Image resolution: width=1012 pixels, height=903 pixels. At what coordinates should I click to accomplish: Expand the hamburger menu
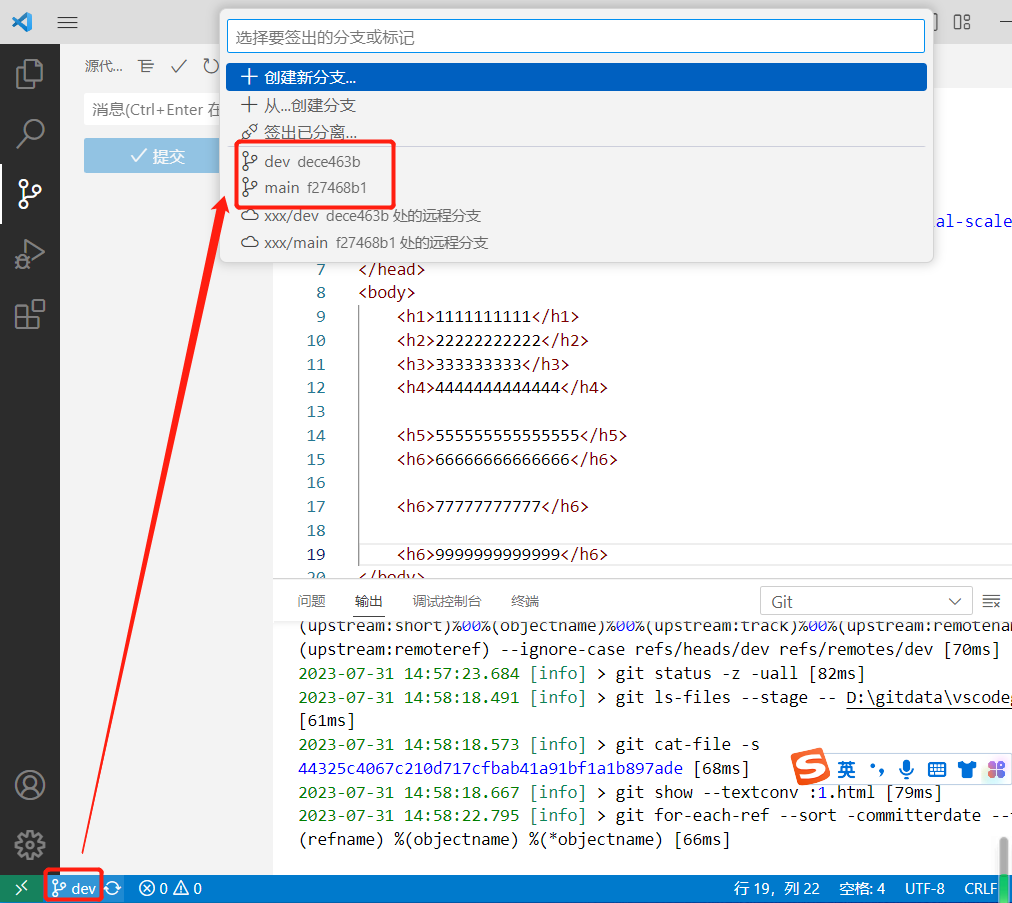67,22
